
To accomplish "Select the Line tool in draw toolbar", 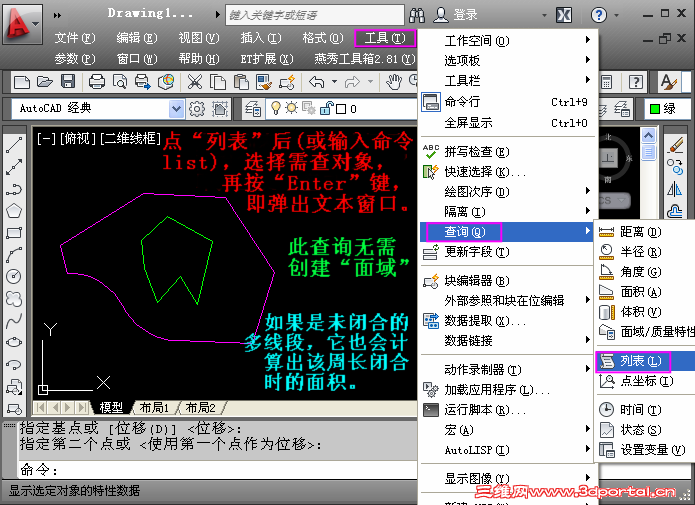I will point(14,145).
